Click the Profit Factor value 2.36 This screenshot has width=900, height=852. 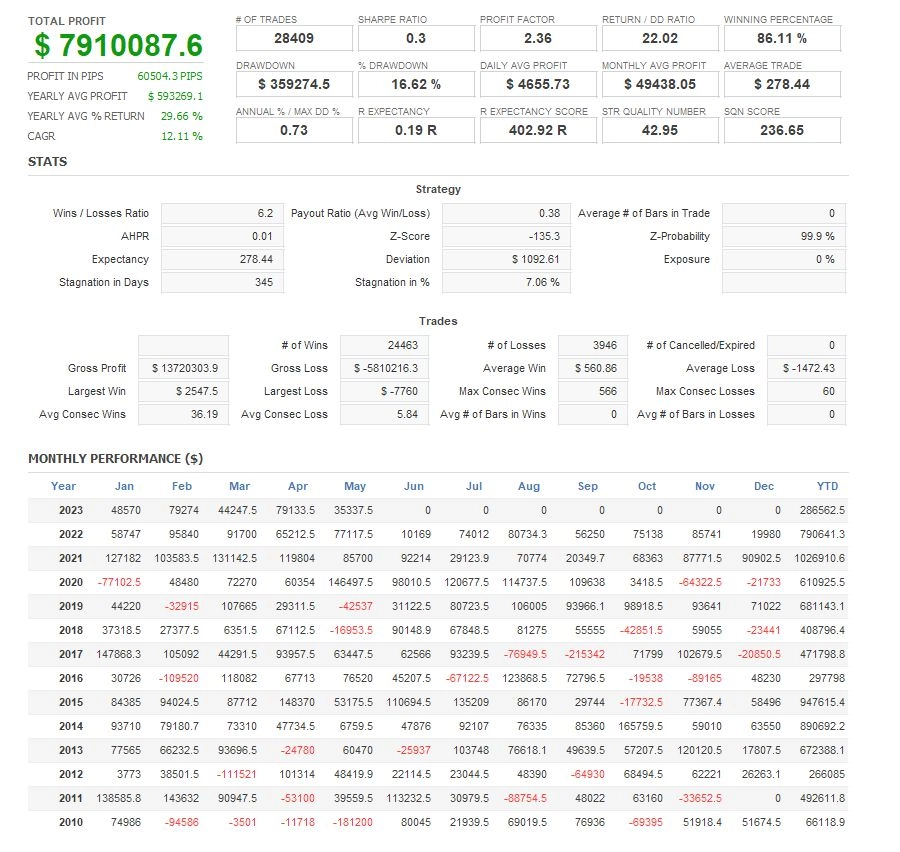pyautogui.click(x=538, y=38)
